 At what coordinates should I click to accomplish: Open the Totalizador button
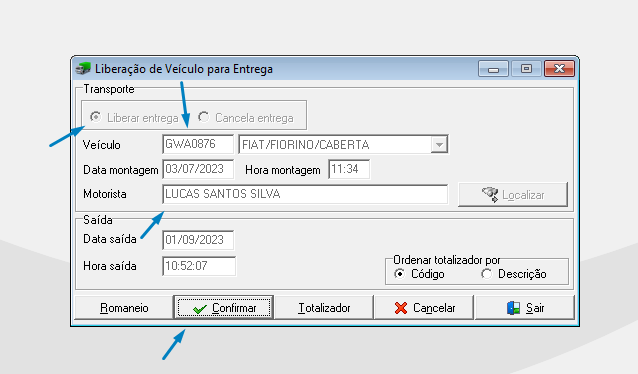click(324, 308)
